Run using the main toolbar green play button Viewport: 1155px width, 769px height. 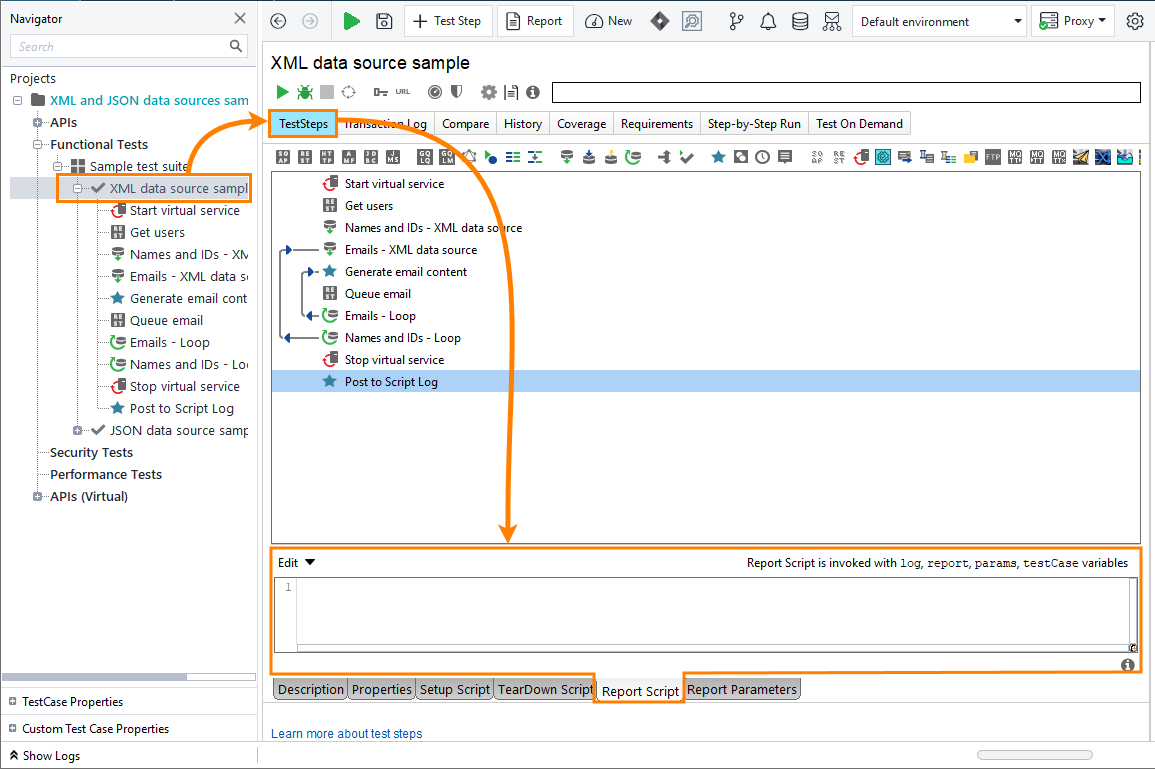coord(351,21)
